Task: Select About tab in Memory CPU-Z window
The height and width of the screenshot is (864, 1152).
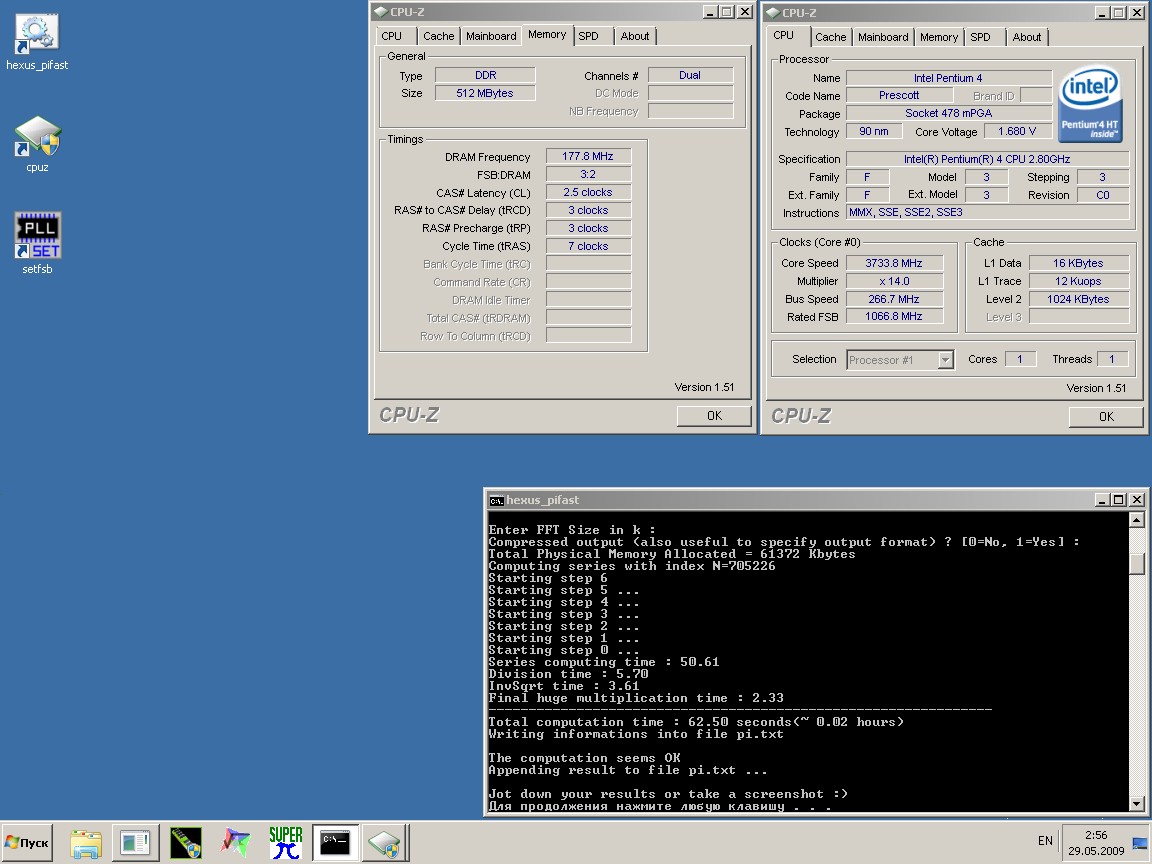Action: pos(635,36)
